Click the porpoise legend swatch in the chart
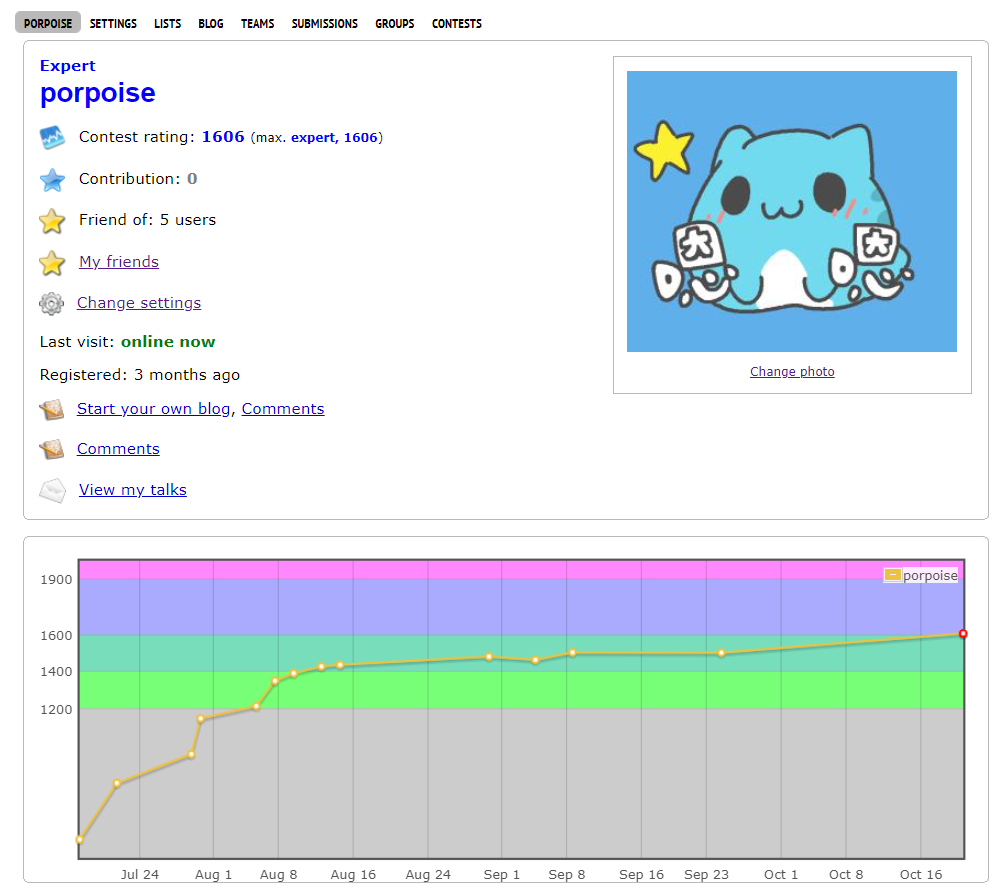The image size is (998, 896). pos(893,575)
